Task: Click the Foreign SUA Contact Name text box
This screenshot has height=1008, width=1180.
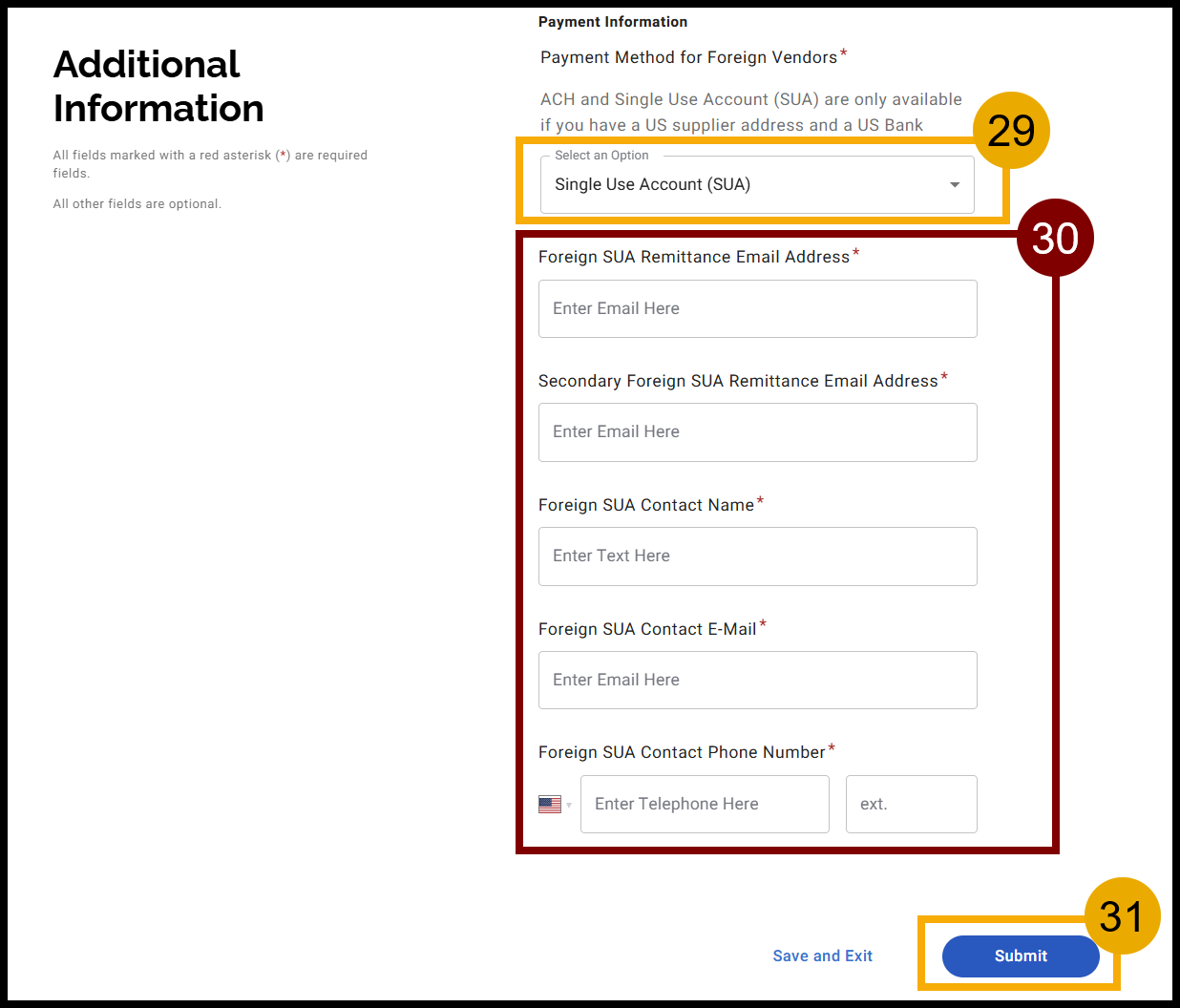Action: coord(757,556)
